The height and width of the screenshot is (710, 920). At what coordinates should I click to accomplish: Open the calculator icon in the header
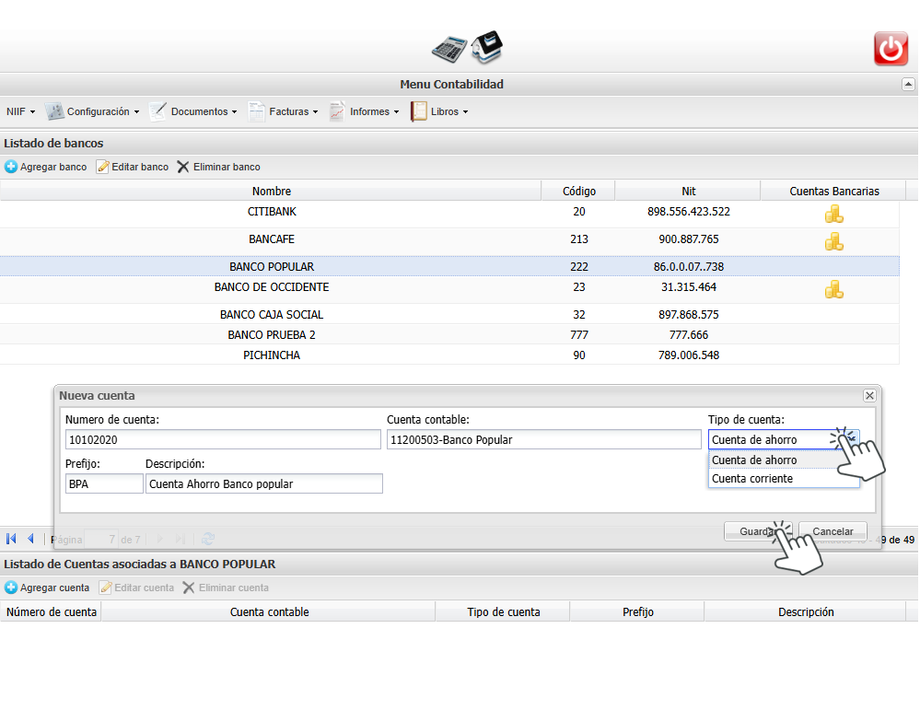pos(449,48)
